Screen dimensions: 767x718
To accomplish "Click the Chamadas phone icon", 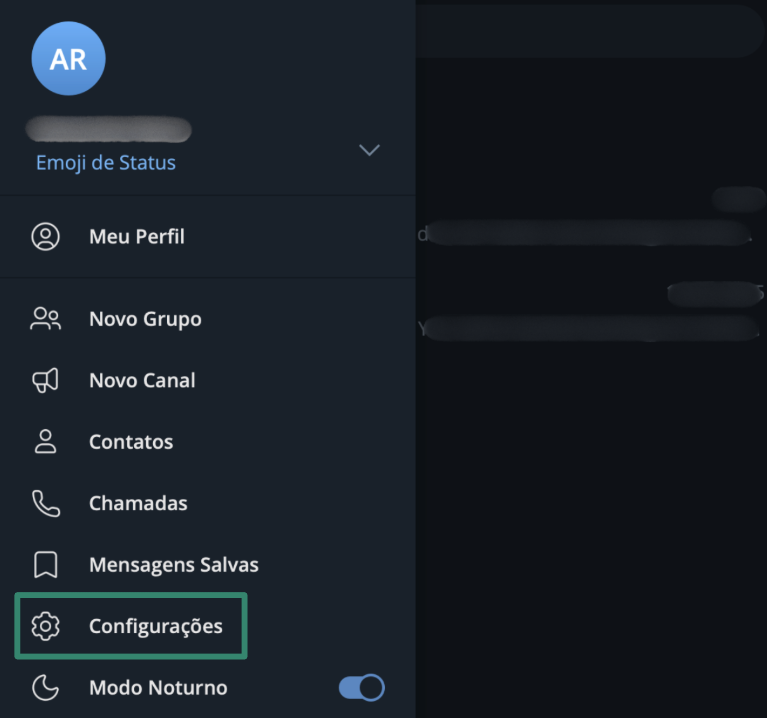I will point(46,503).
